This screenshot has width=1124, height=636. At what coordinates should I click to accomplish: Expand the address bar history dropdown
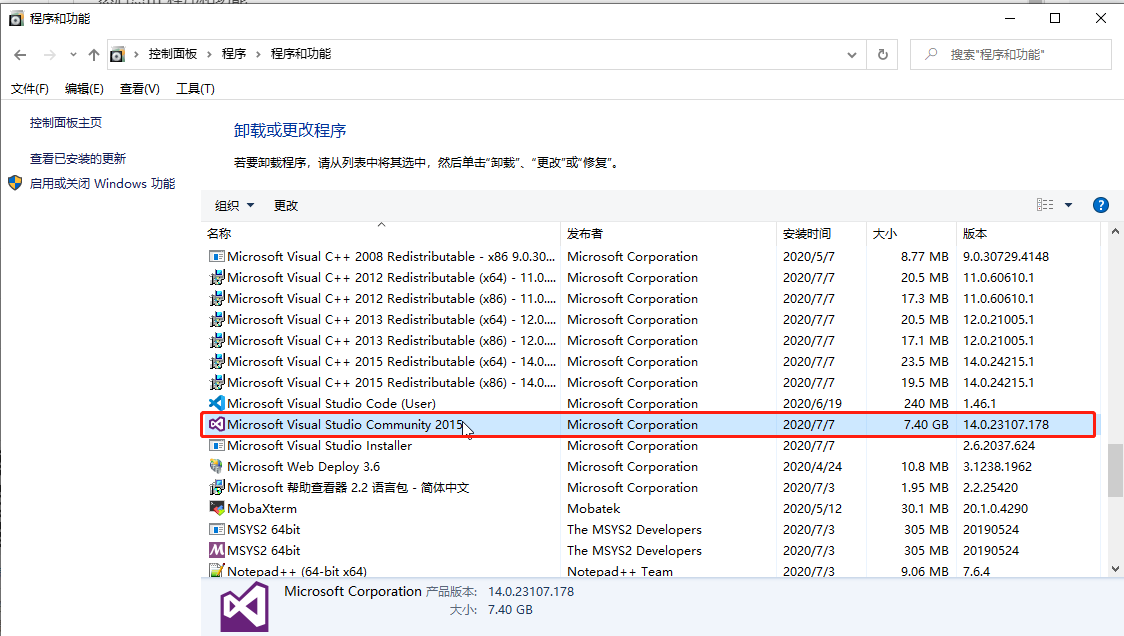coord(852,54)
